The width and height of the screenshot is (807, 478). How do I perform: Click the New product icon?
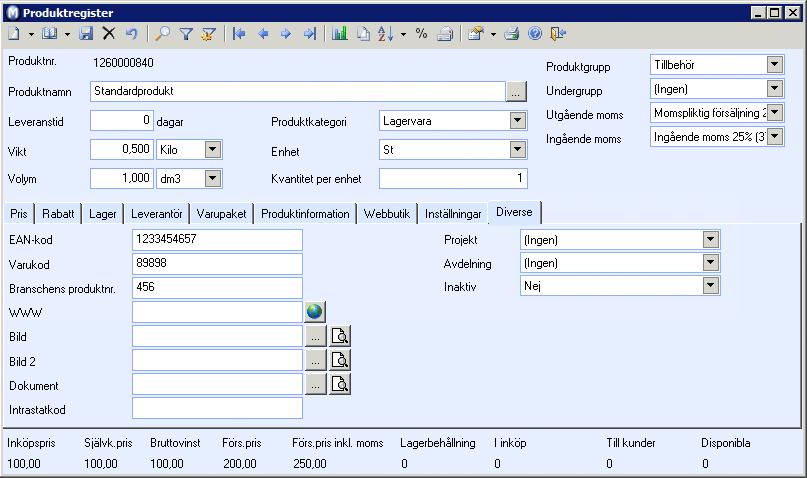[14, 34]
